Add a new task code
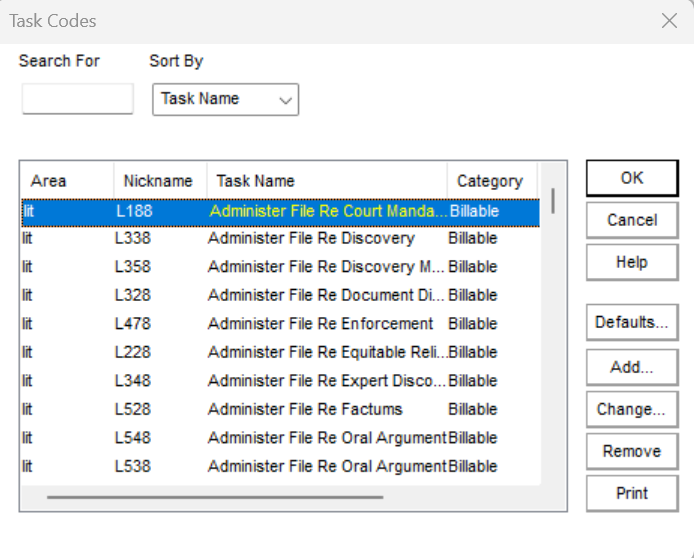Image resolution: width=694 pixels, height=558 pixels. point(631,367)
